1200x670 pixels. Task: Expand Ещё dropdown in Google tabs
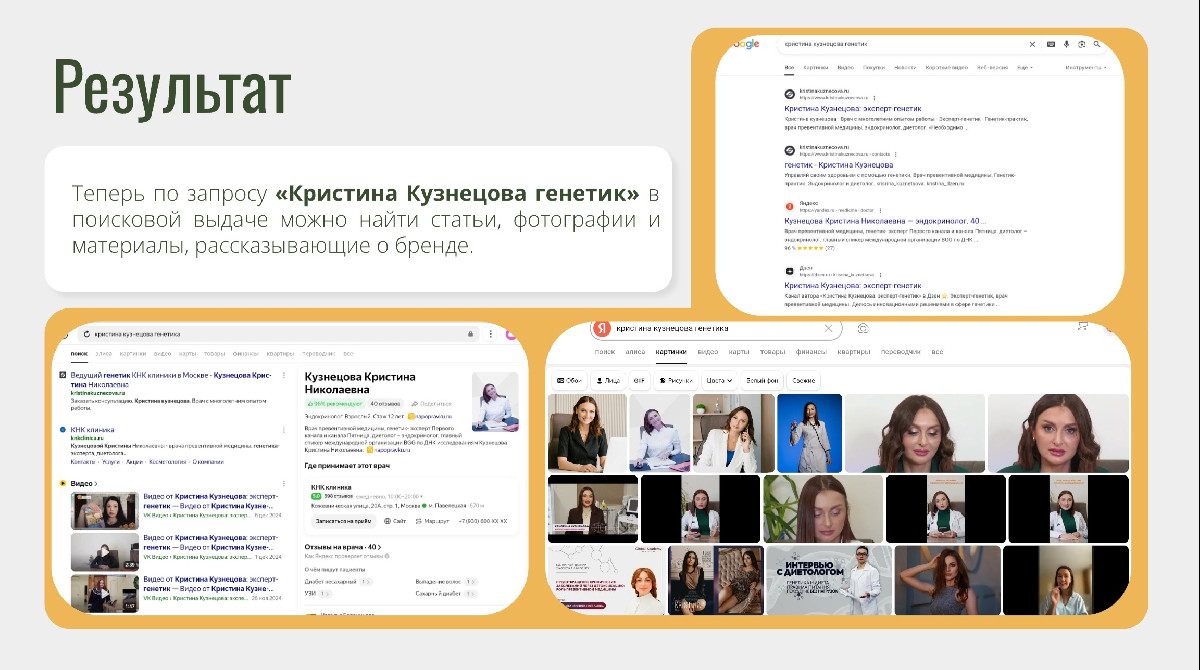(x=1024, y=67)
